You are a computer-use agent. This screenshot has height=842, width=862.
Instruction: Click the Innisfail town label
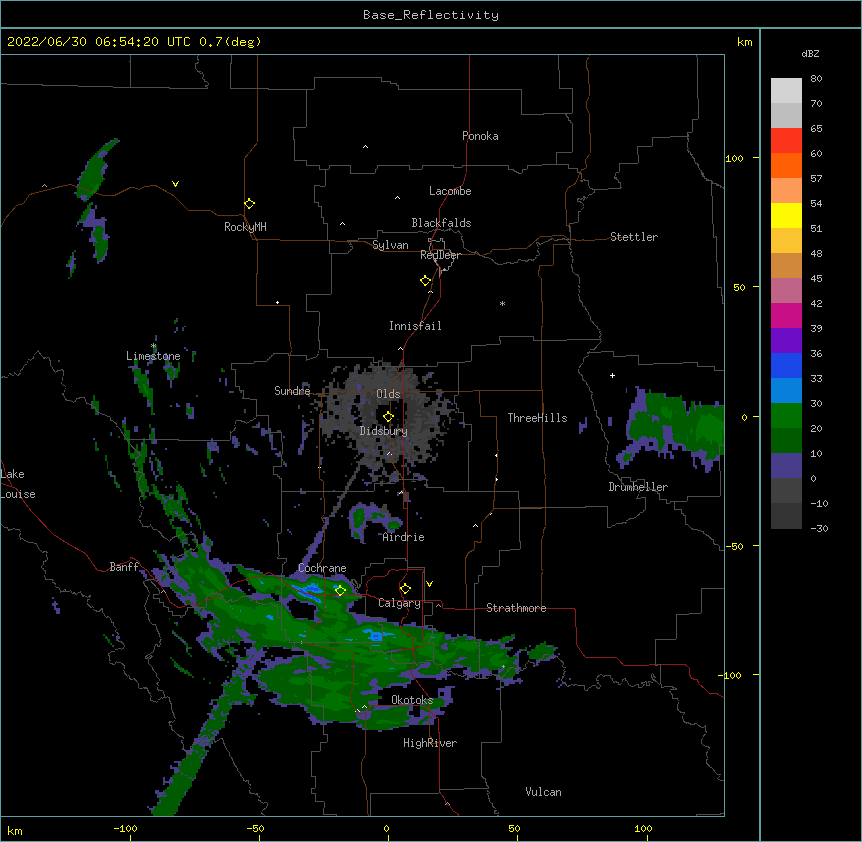[x=415, y=326]
